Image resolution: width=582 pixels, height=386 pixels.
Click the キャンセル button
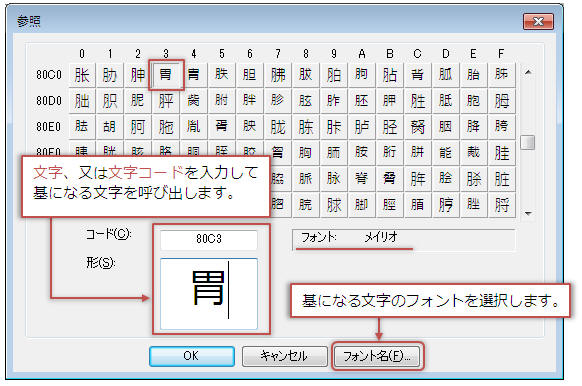point(284,356)
